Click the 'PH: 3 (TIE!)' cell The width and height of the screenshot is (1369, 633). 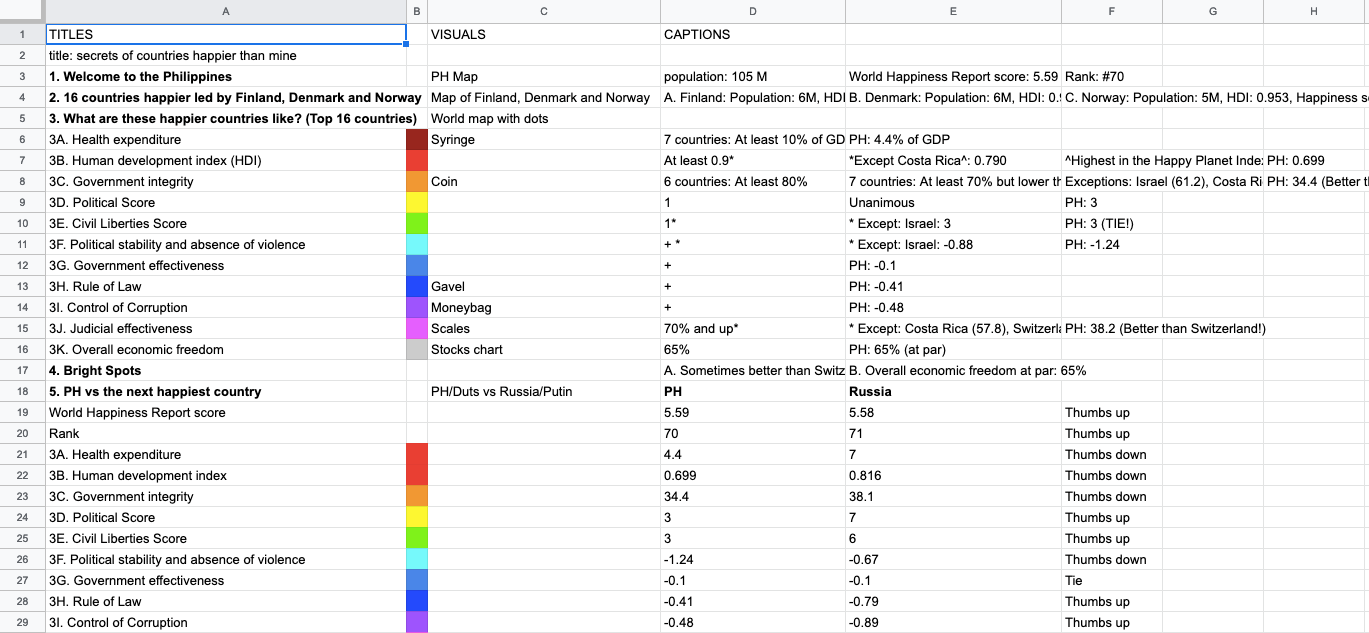(1112, 223)
